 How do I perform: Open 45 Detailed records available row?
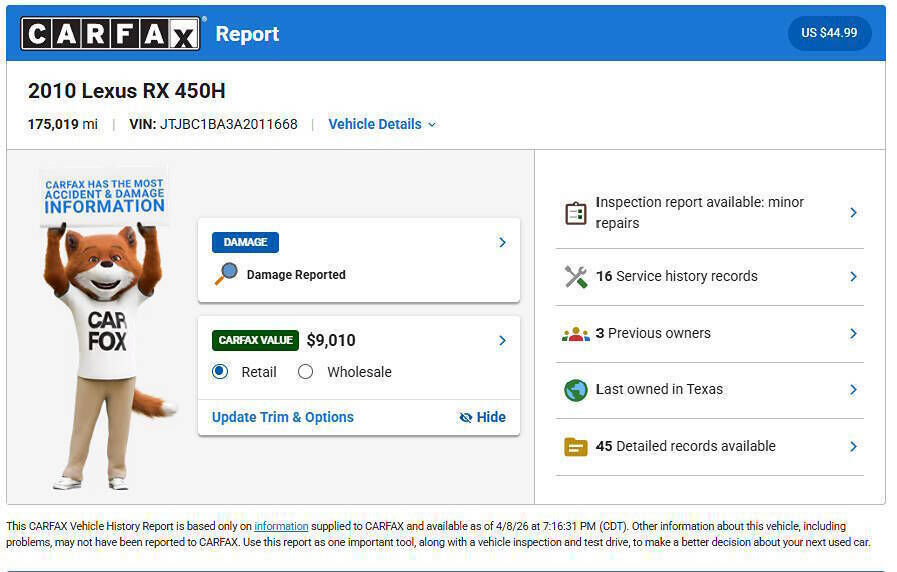click(709, 447)
